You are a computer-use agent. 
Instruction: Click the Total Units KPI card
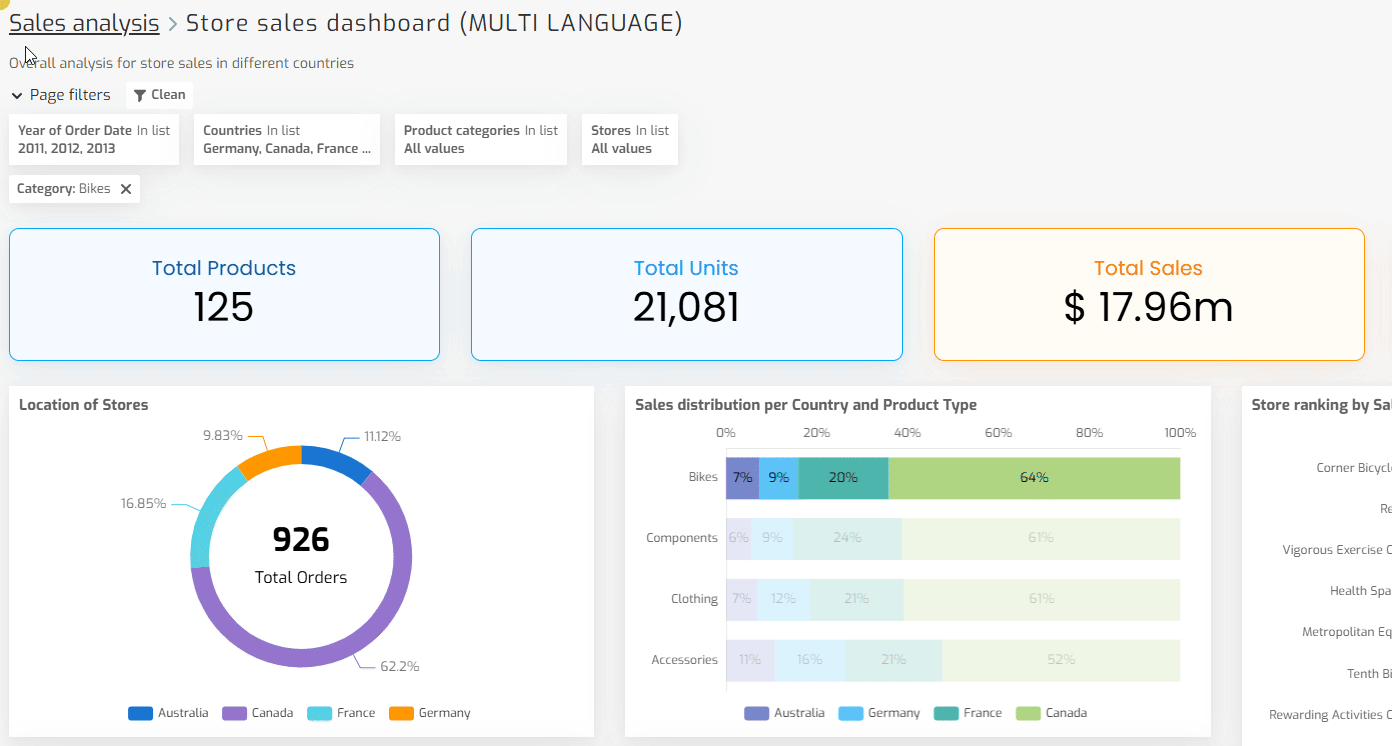point(686,294)
